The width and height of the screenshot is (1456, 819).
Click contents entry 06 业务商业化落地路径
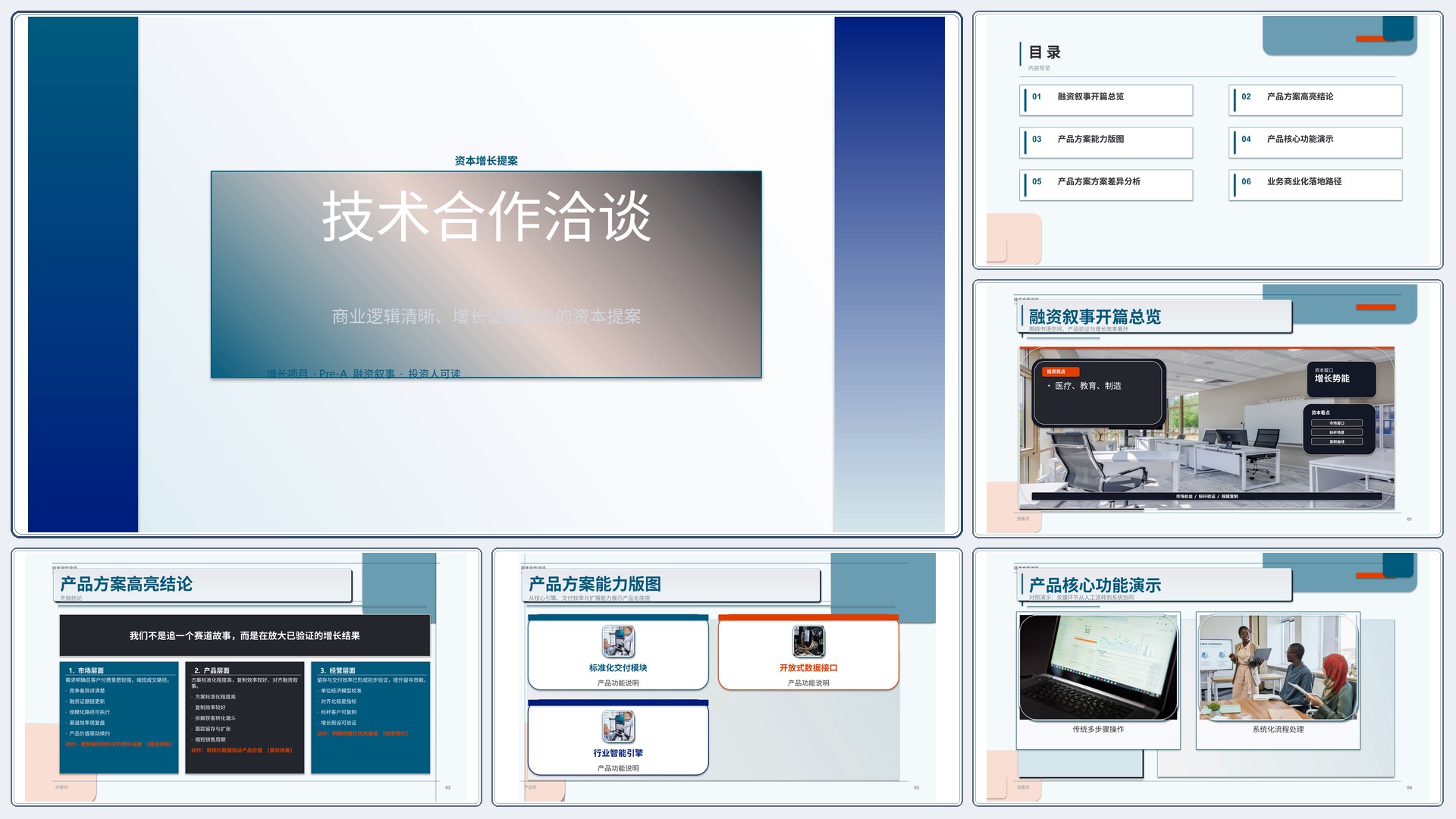coord(1316,185)
